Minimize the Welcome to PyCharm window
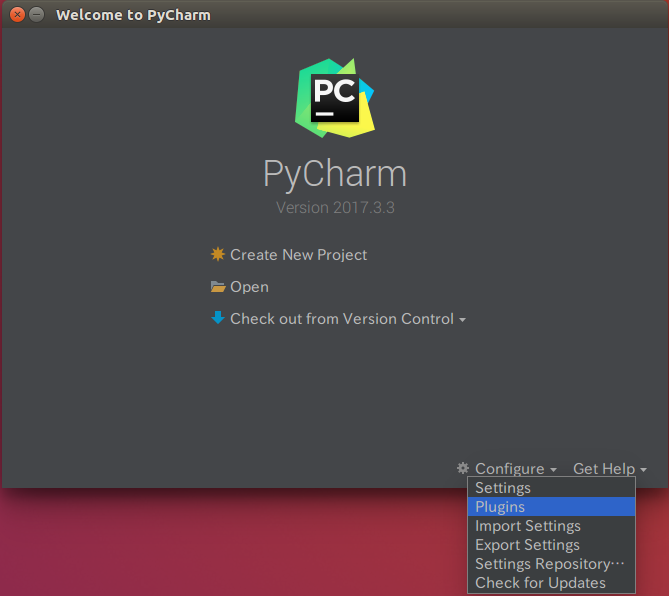Viewport: 669px width, 596px height. [37, 15]
